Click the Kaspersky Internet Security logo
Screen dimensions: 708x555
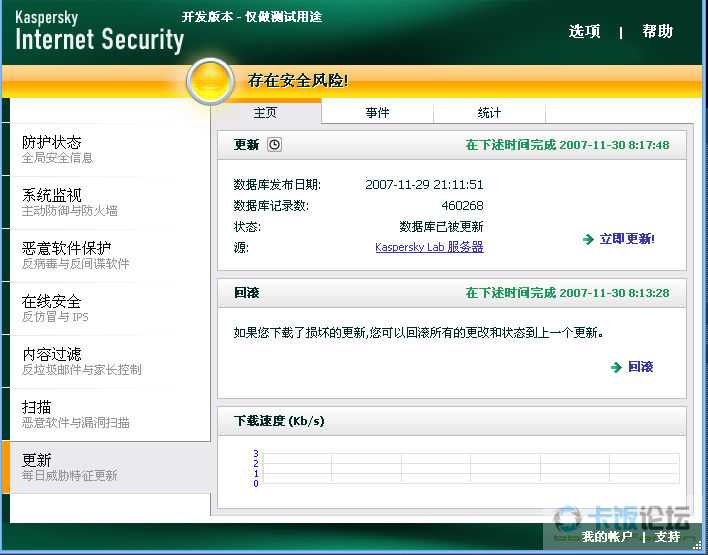tap(99, 32)
